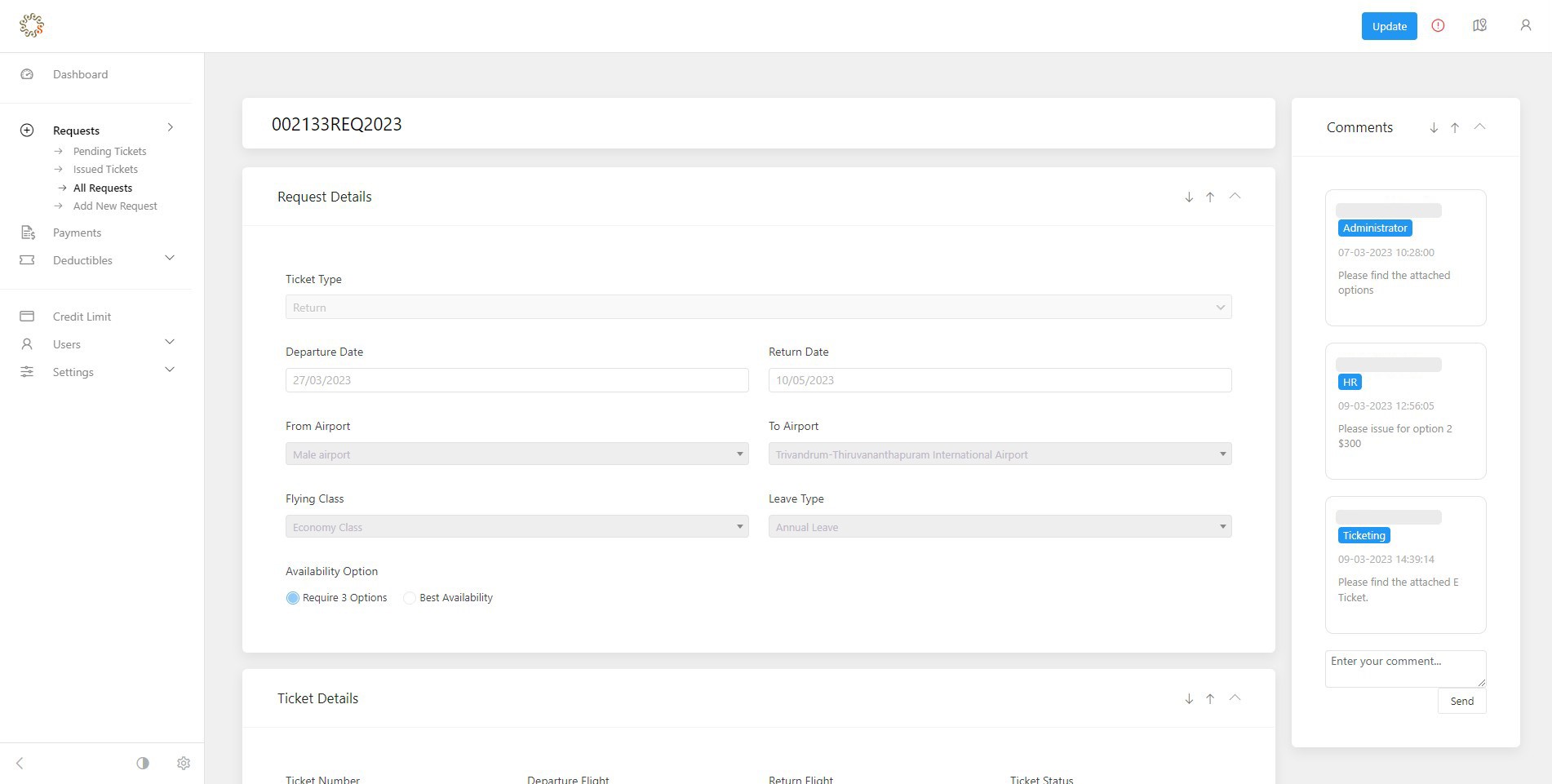The image size is (1552, 784).
Task: Move Comments panel down
Action: click(1434, 128)
